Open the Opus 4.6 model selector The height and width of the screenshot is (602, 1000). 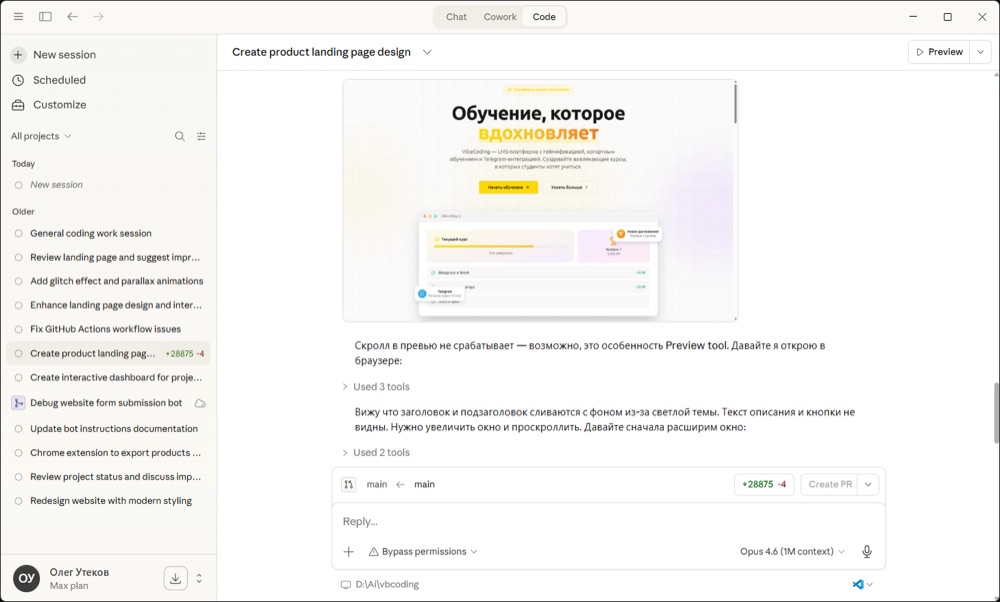[792, 552]
